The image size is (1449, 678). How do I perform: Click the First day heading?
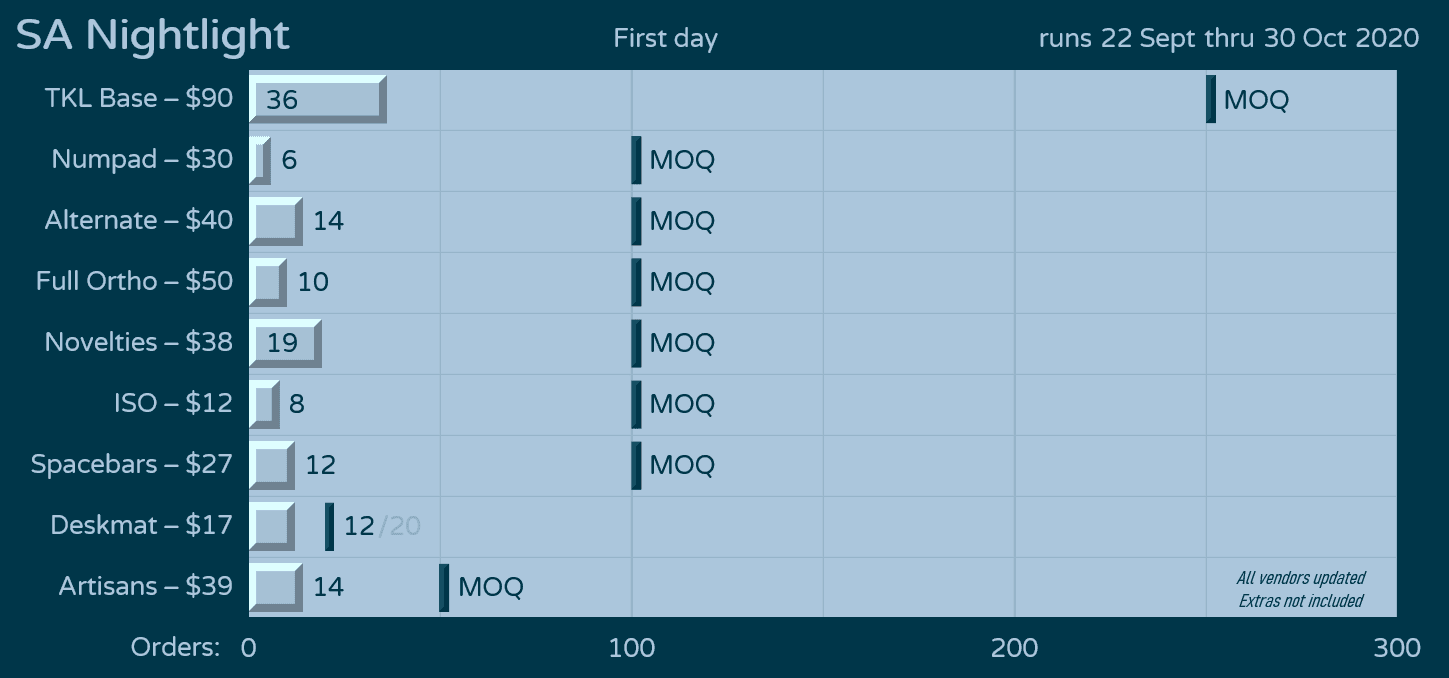pyautogui.click(x=665, y=38)
